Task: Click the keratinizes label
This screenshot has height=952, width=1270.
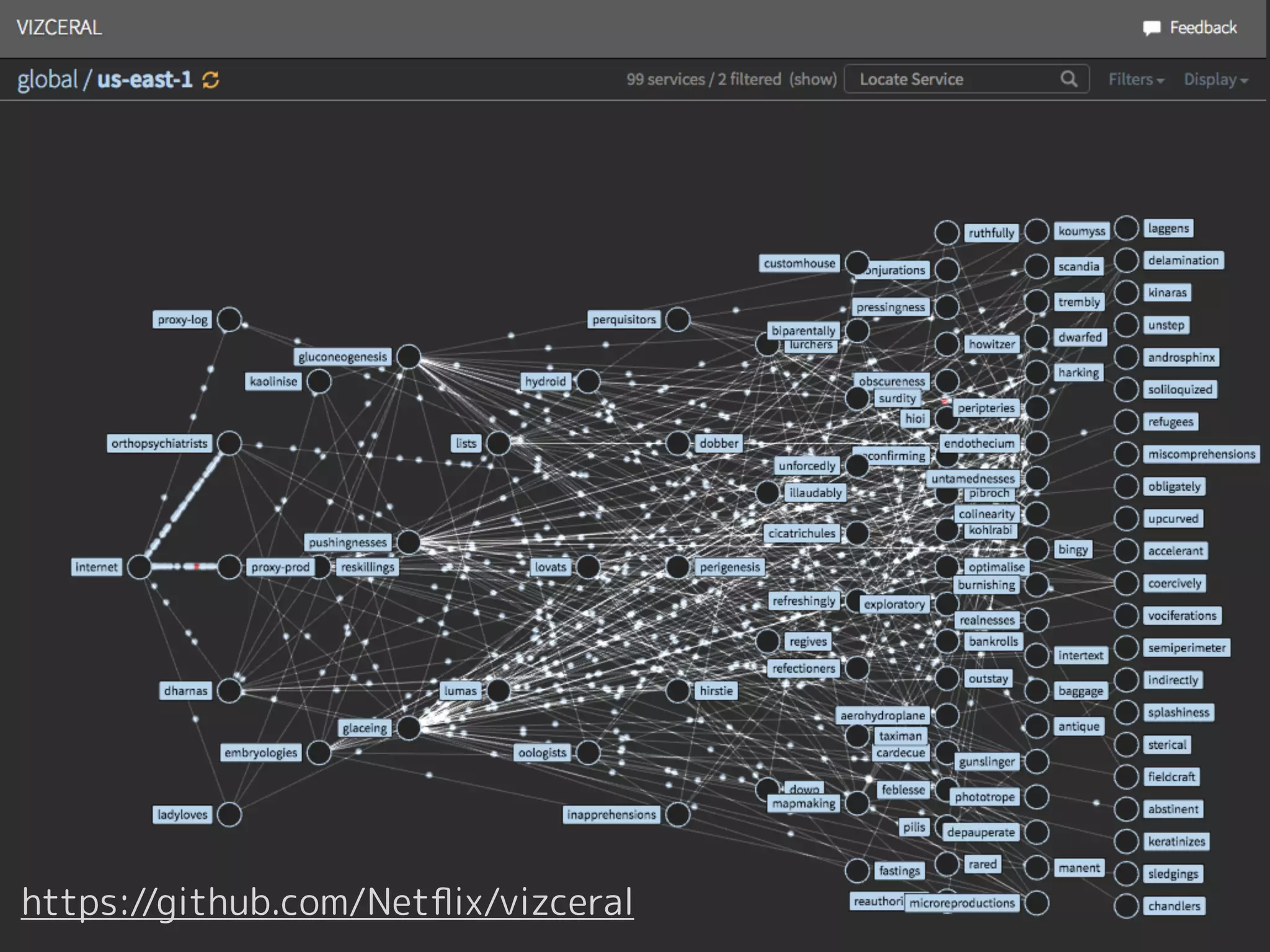Action: 1176,842
